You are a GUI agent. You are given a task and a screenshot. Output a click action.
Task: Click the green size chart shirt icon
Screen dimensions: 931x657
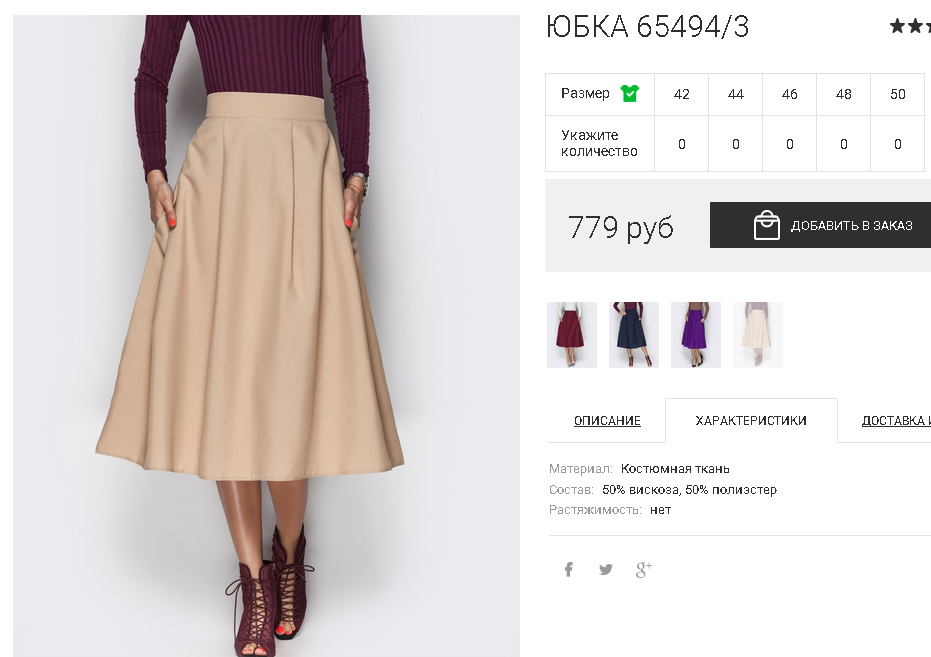(x=629, y=94)
